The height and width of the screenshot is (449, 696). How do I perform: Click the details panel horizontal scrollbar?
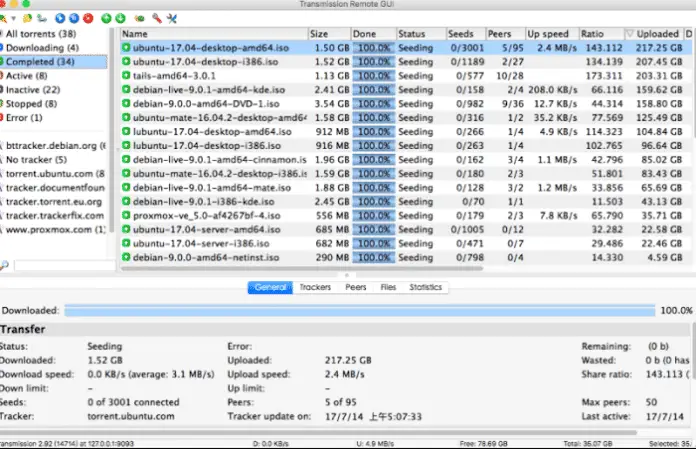(318, 432)
